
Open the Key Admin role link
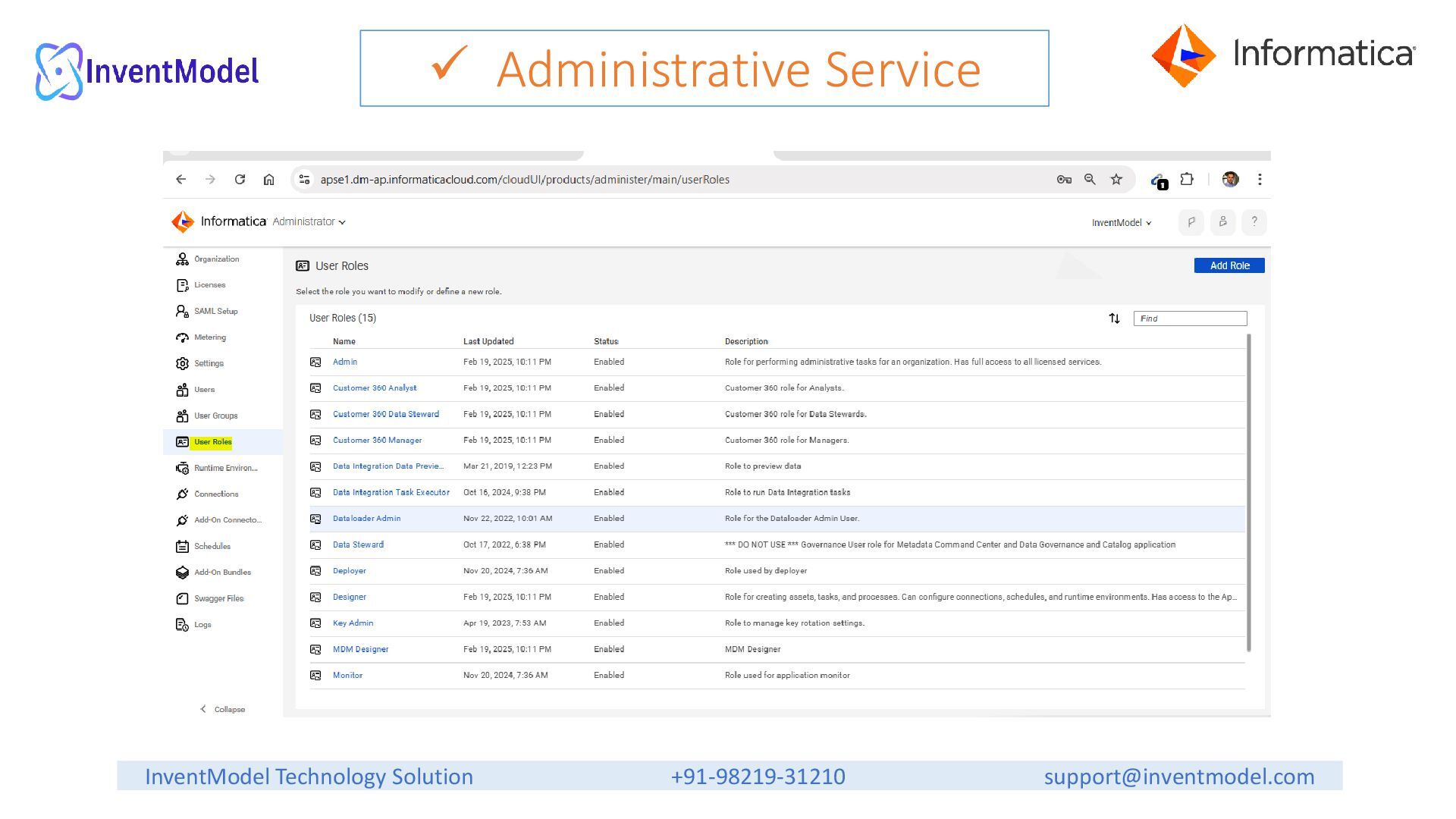coord(353,623)
